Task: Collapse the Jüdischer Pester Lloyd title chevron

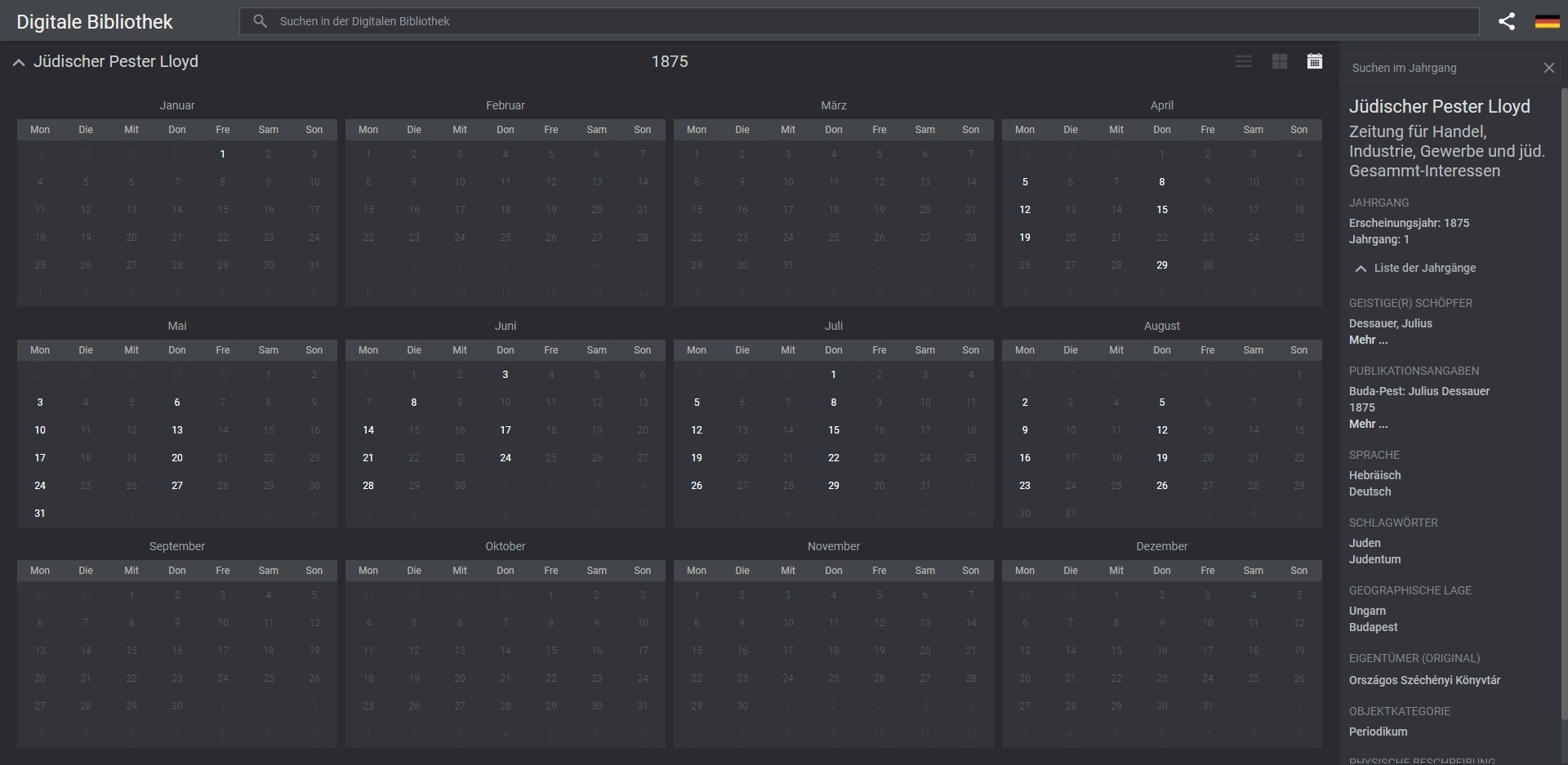Action: pyautogui.click(x=19, y=62)
